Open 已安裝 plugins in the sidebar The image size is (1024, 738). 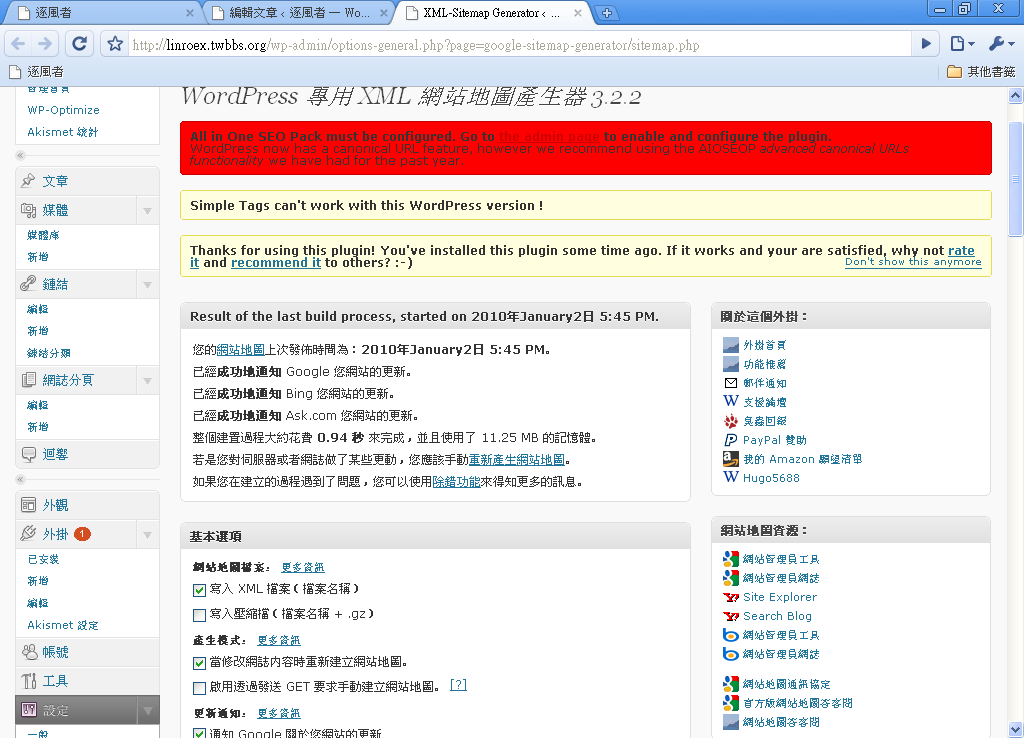(43, 559)
